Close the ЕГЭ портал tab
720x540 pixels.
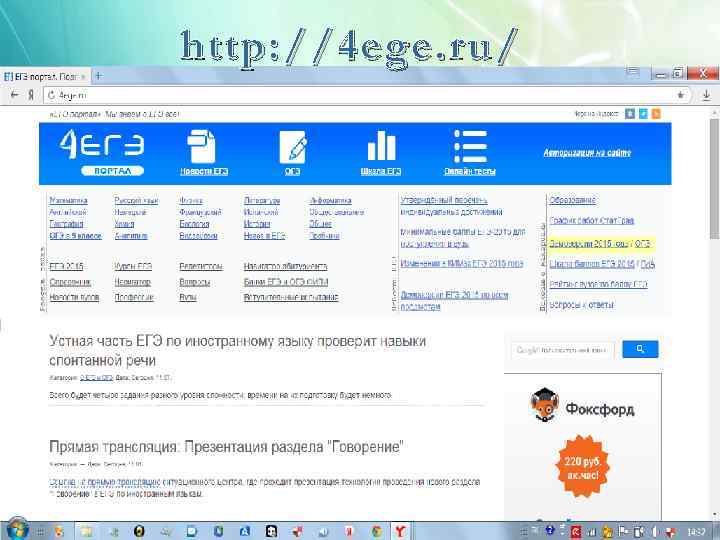[x=83, y=77]
